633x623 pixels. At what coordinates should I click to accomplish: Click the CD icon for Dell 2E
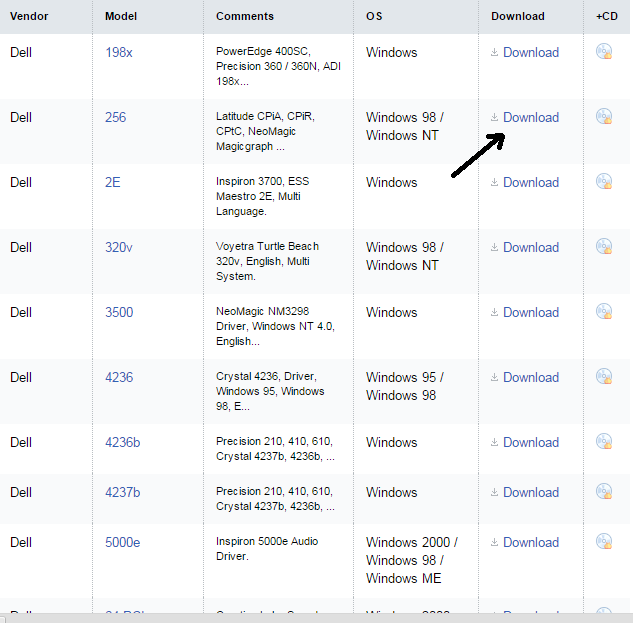coord(604,182)
